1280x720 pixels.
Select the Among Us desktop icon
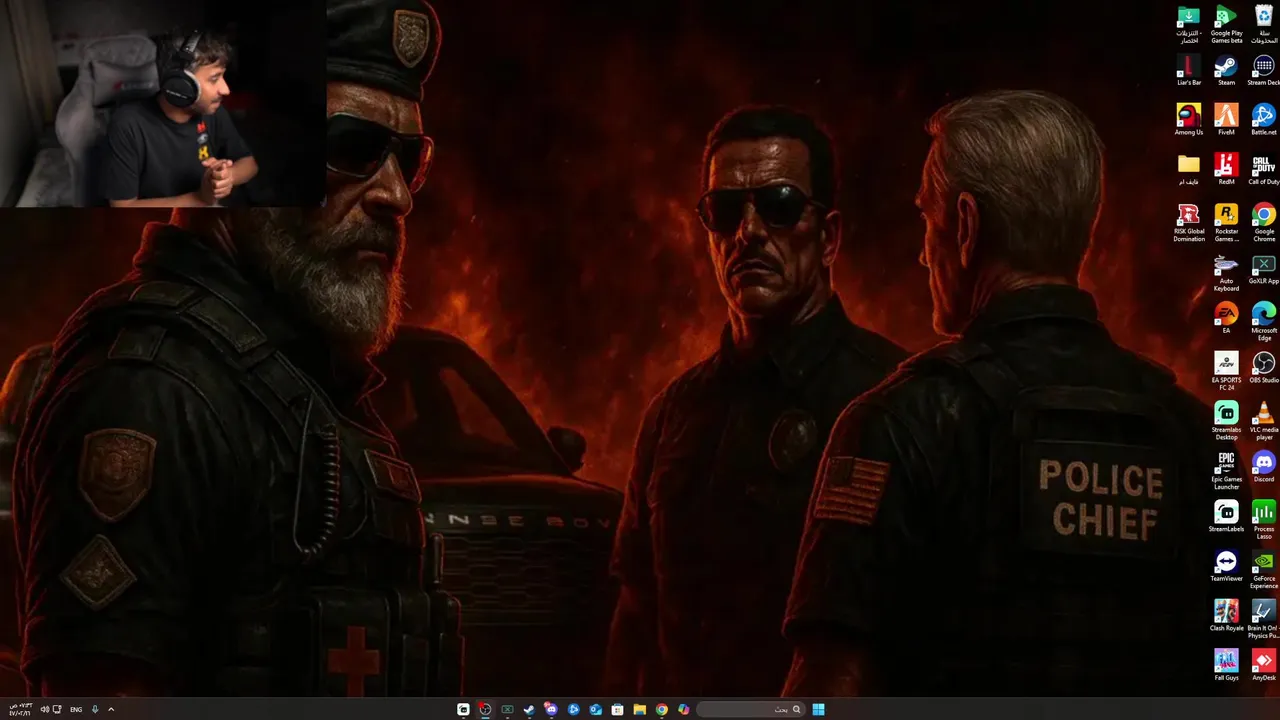click(x=1188, y=120)
